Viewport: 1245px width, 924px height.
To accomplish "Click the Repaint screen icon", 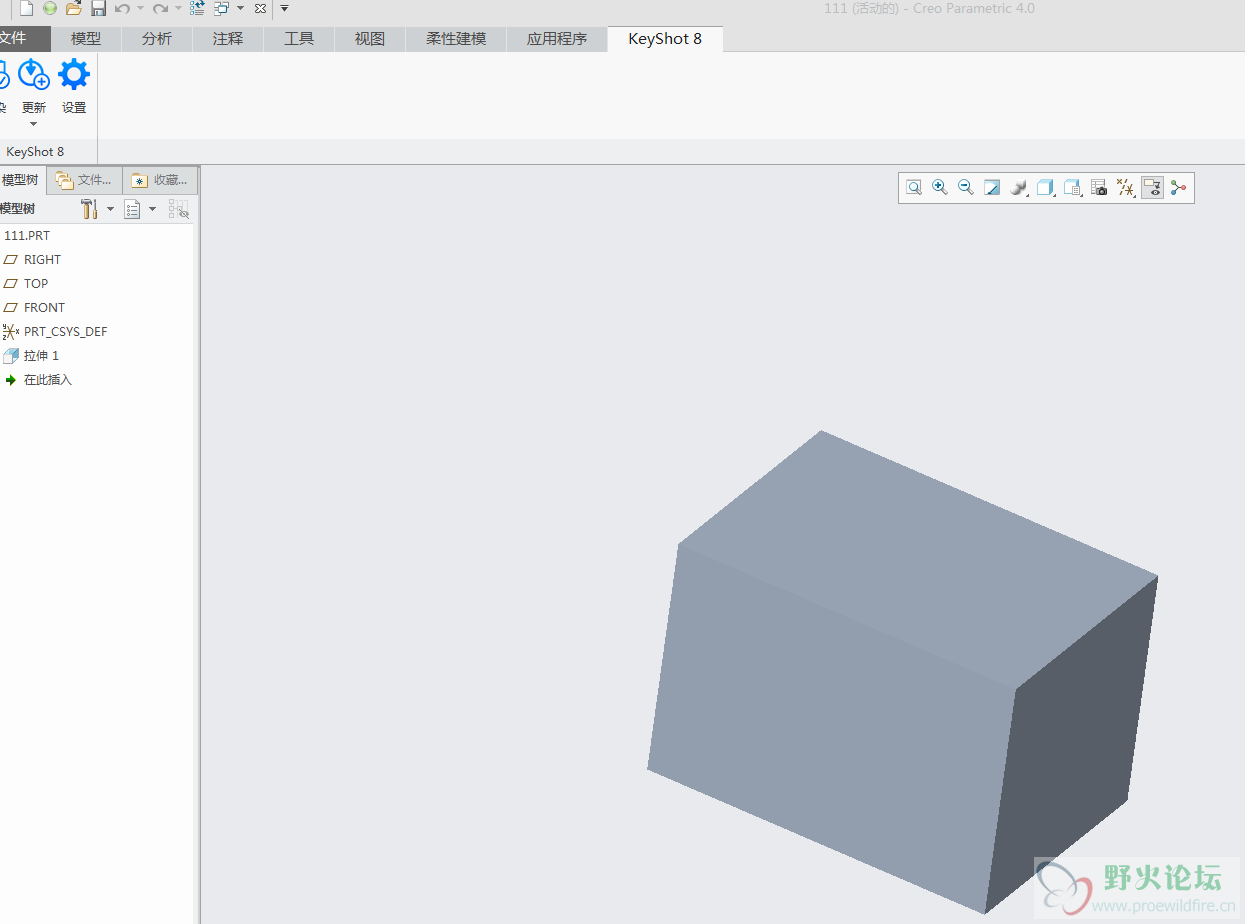I will pyautogui.click(x=992, y=187).
